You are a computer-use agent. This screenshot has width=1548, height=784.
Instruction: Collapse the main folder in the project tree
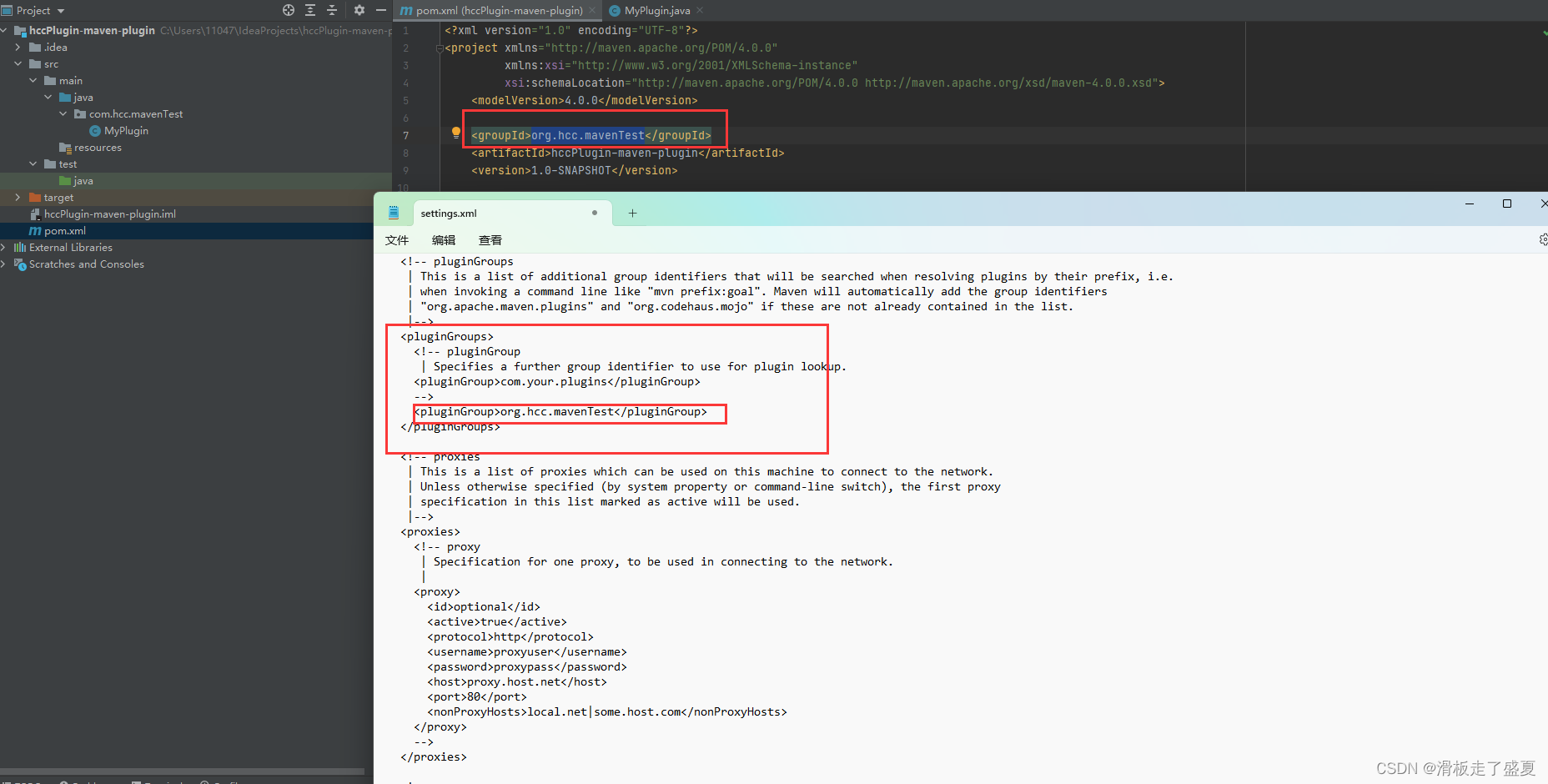click(x=33, y=80)
